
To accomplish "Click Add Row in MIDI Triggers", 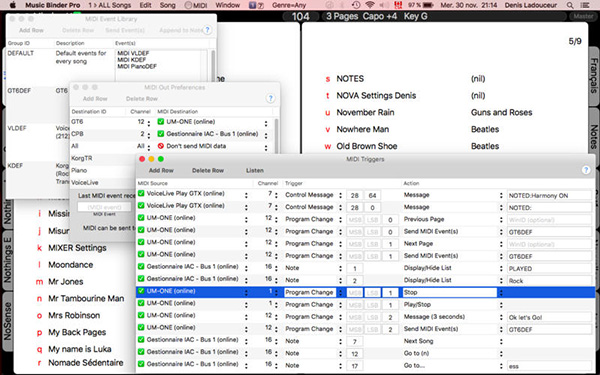I will click(161, 170).
